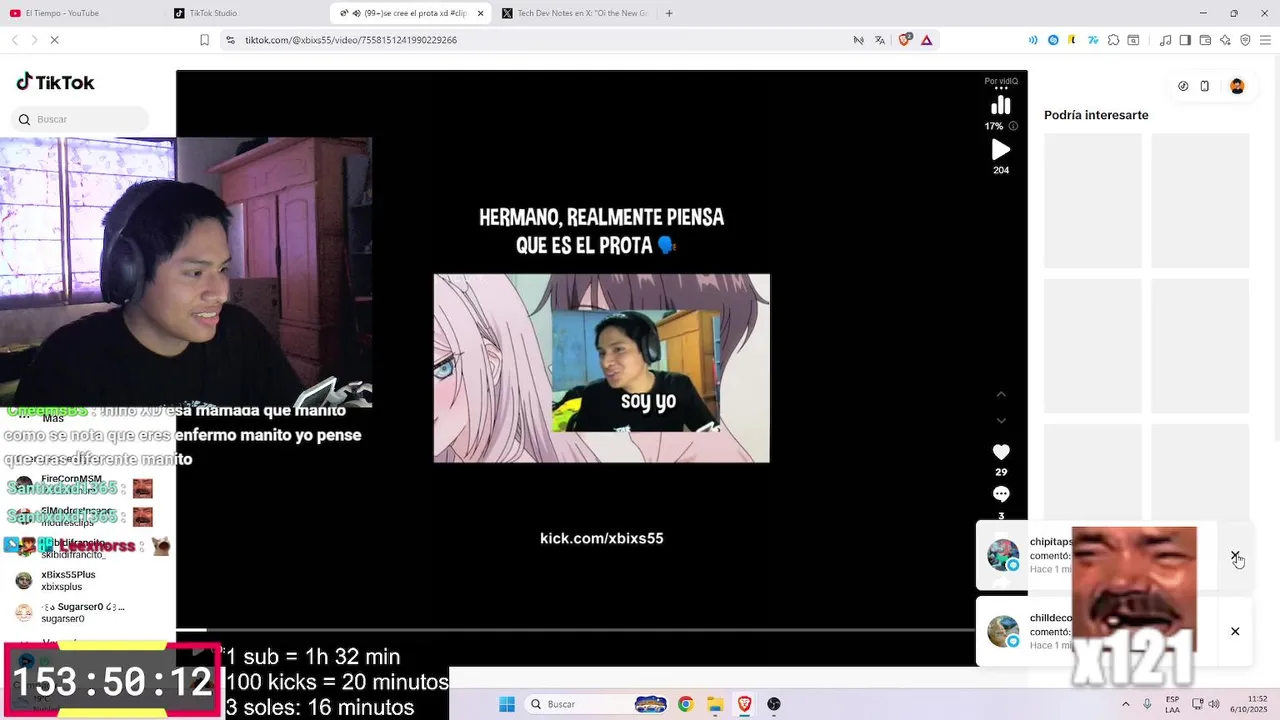
Task: Open the Brave Leo AI sparkle icon
Action: [x=1225, y=40]
